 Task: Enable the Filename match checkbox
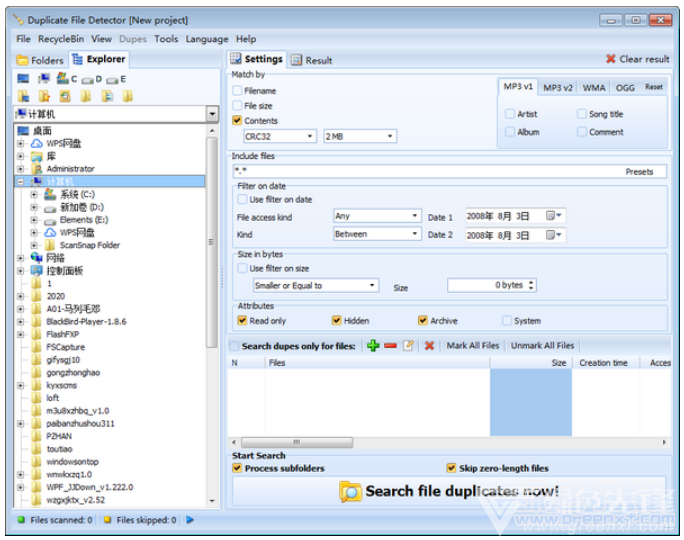pyautogui.click(x=237, y=90)
